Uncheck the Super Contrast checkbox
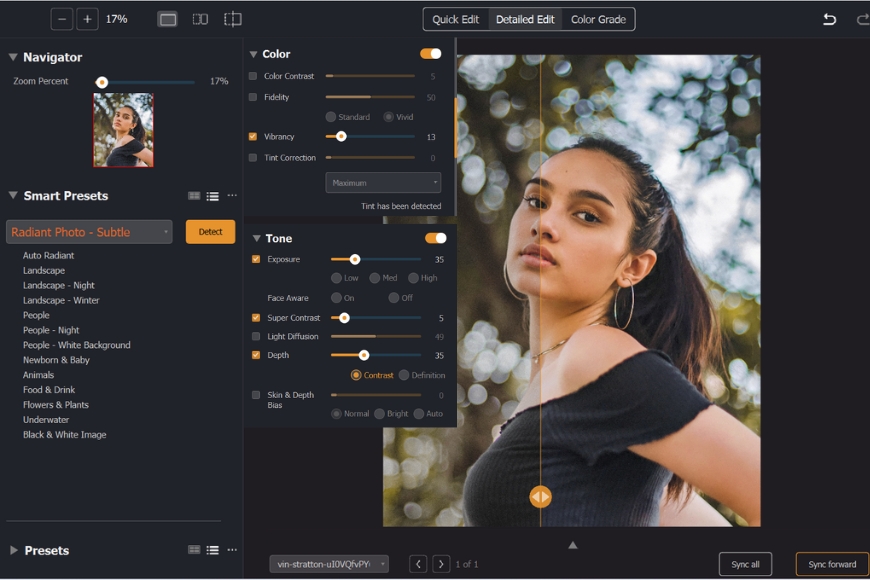This screenshot has width=870, height=580. (256, 318)
